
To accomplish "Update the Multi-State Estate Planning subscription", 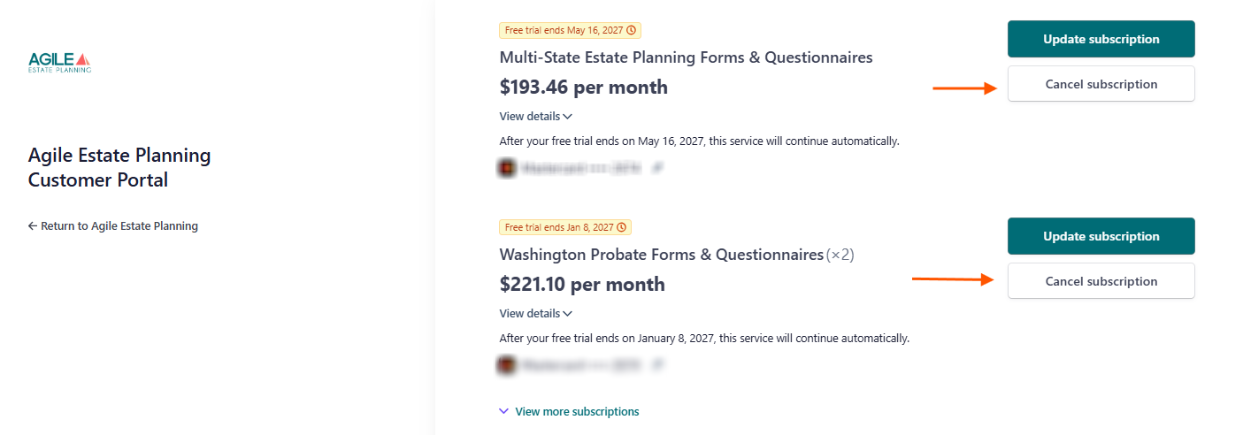I will 1101,39.
